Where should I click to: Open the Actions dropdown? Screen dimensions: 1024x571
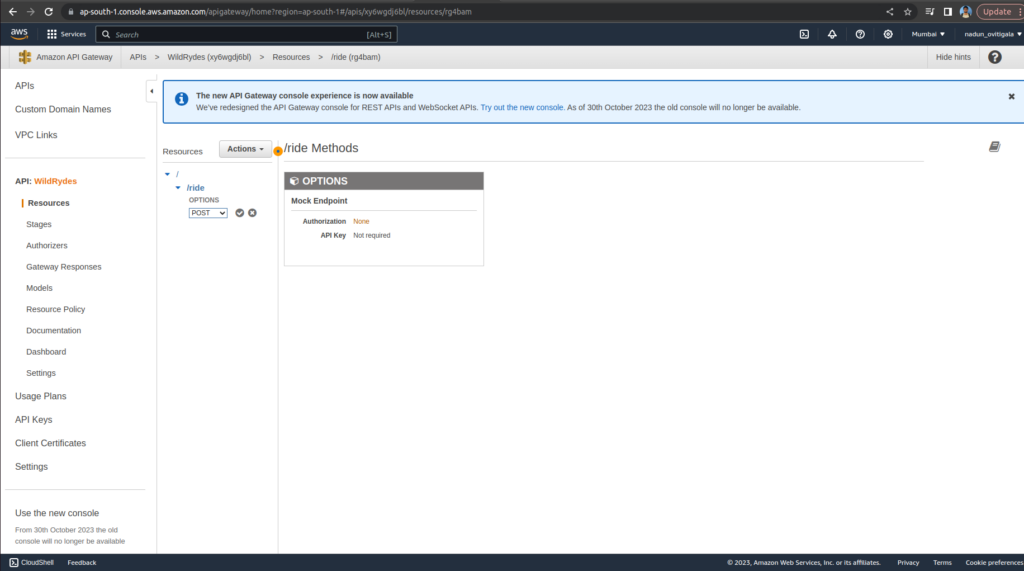pyautogui.click(x=245, y=149)
